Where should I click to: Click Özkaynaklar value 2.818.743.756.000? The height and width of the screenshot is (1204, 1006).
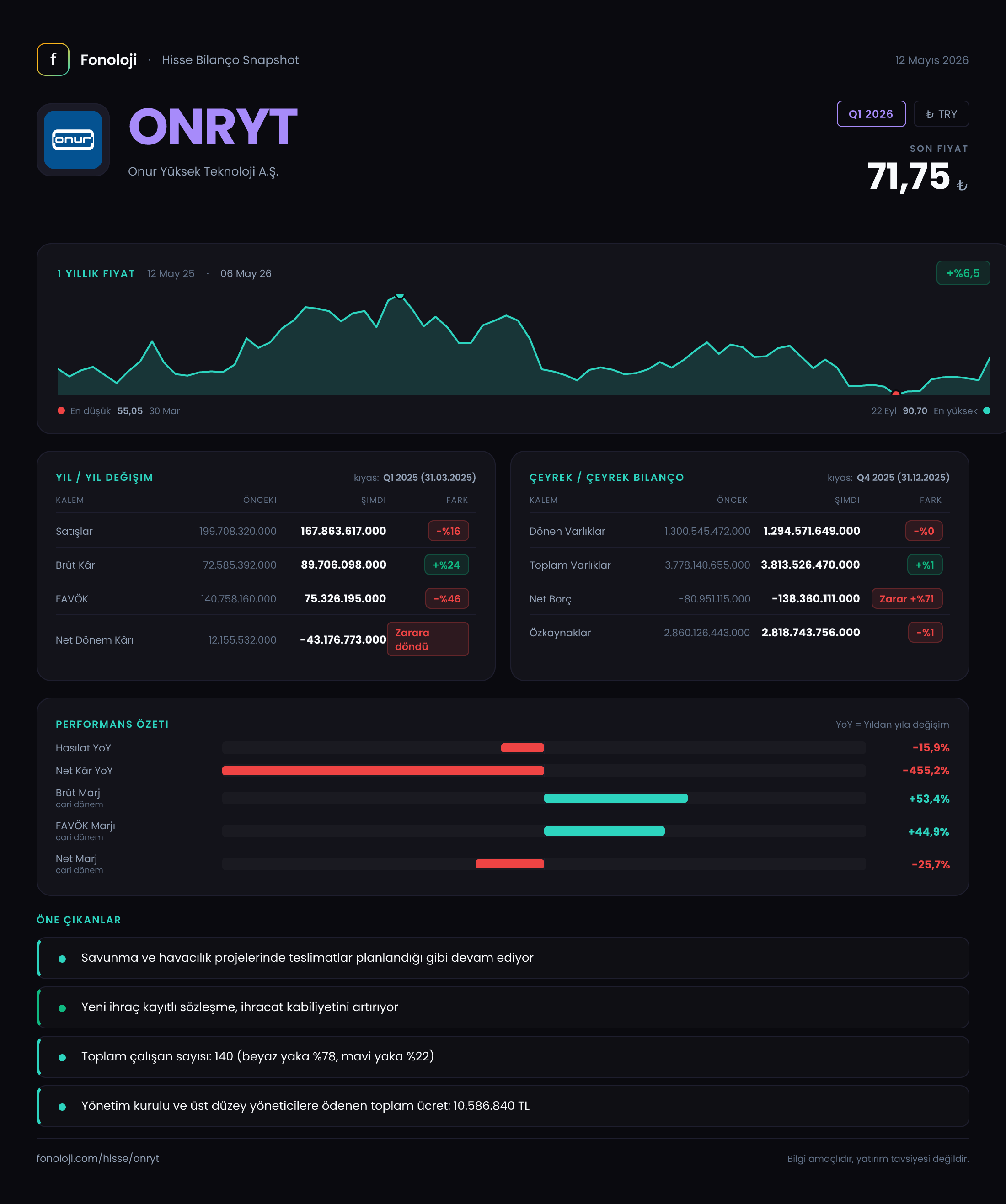(x=810, y=632)
